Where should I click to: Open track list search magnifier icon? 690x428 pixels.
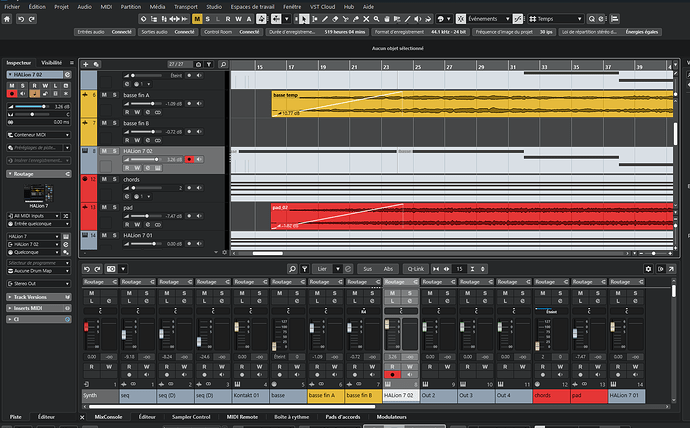click(x=223, y=64)
